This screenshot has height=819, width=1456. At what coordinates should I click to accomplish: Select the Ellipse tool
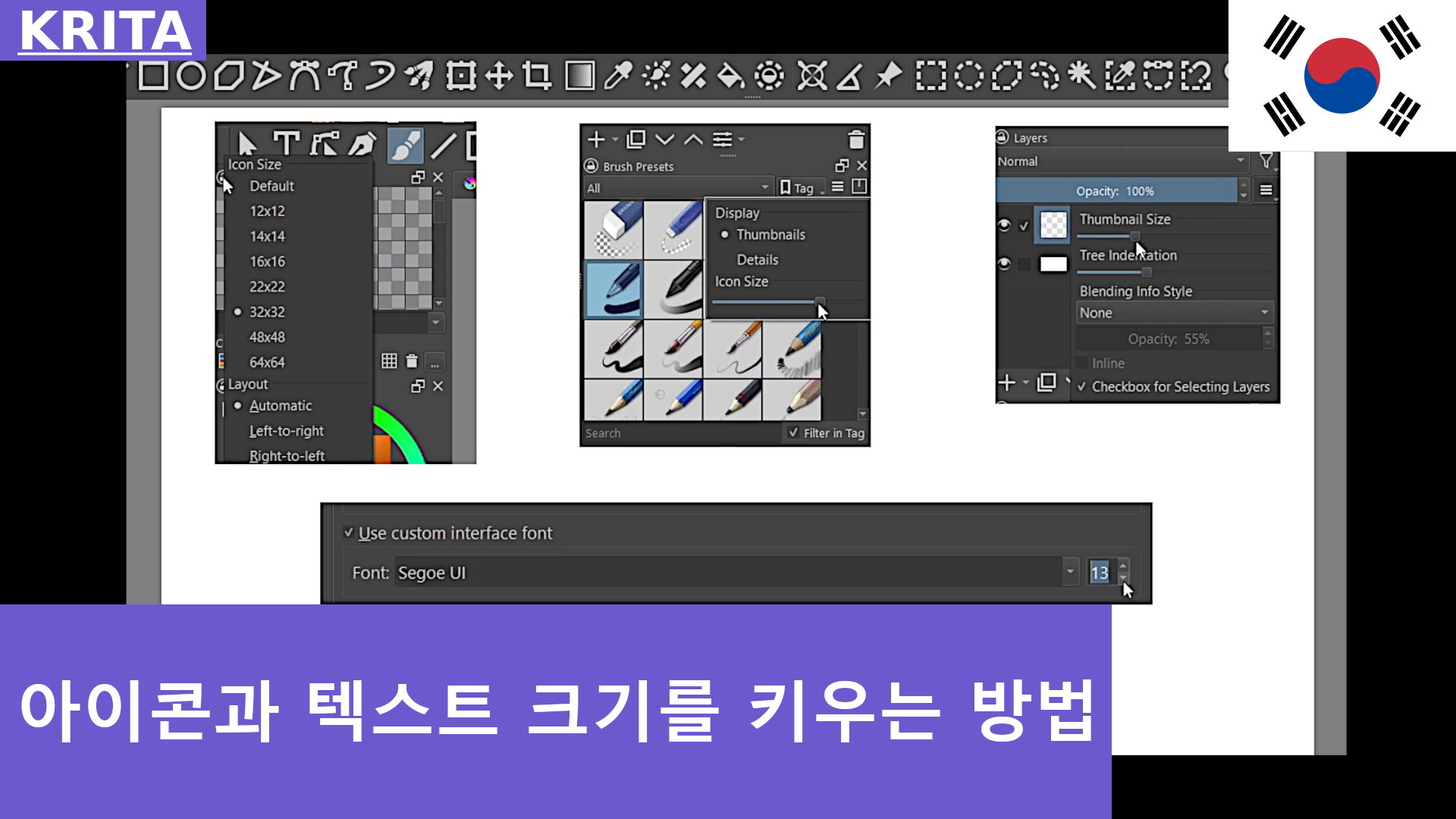191,76
